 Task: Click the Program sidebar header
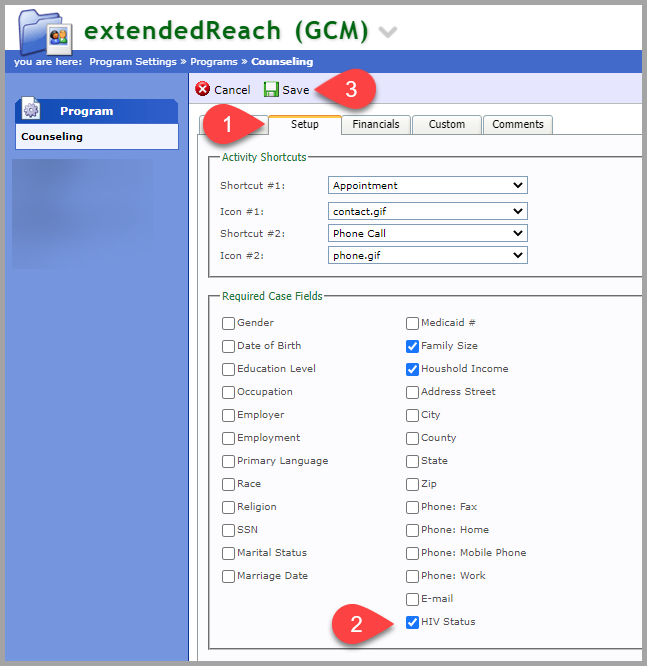click(97, 111)
